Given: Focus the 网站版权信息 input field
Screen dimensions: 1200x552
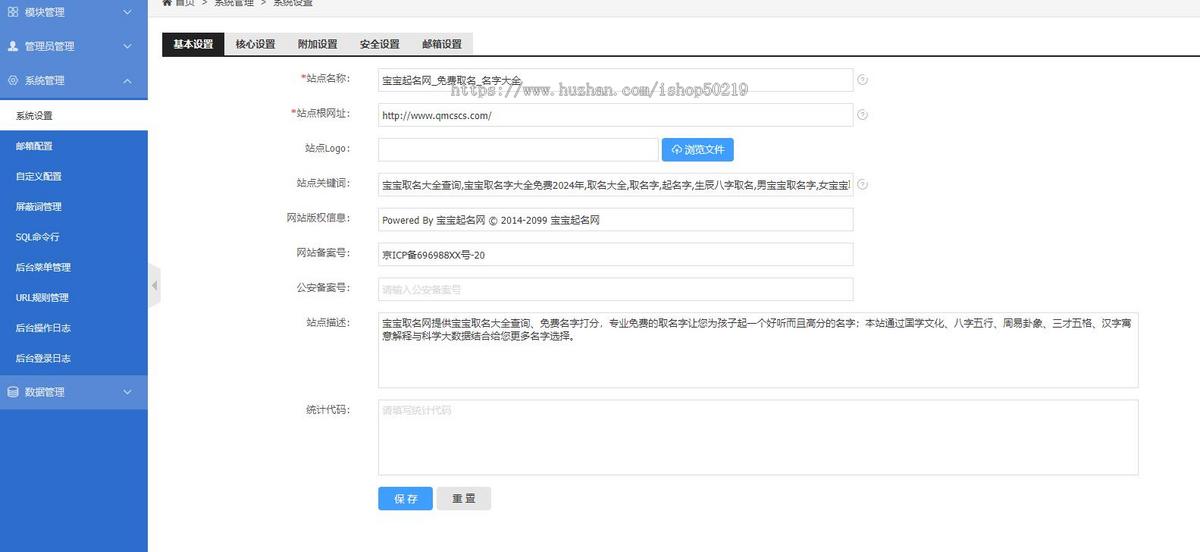Looking at the screenshot, I should pos(616,220).
